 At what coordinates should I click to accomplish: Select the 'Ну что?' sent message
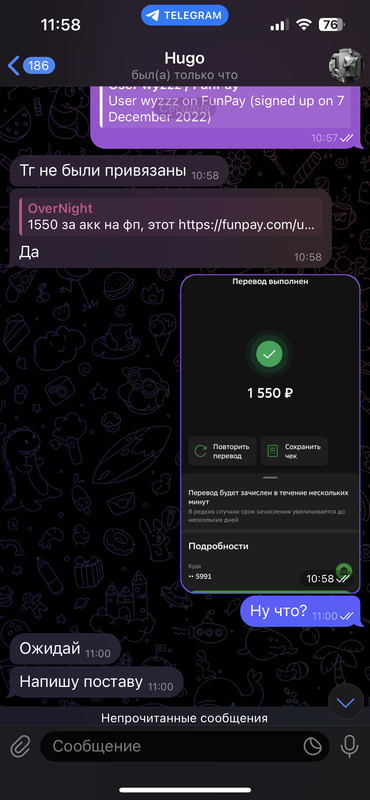click(300, 611)
